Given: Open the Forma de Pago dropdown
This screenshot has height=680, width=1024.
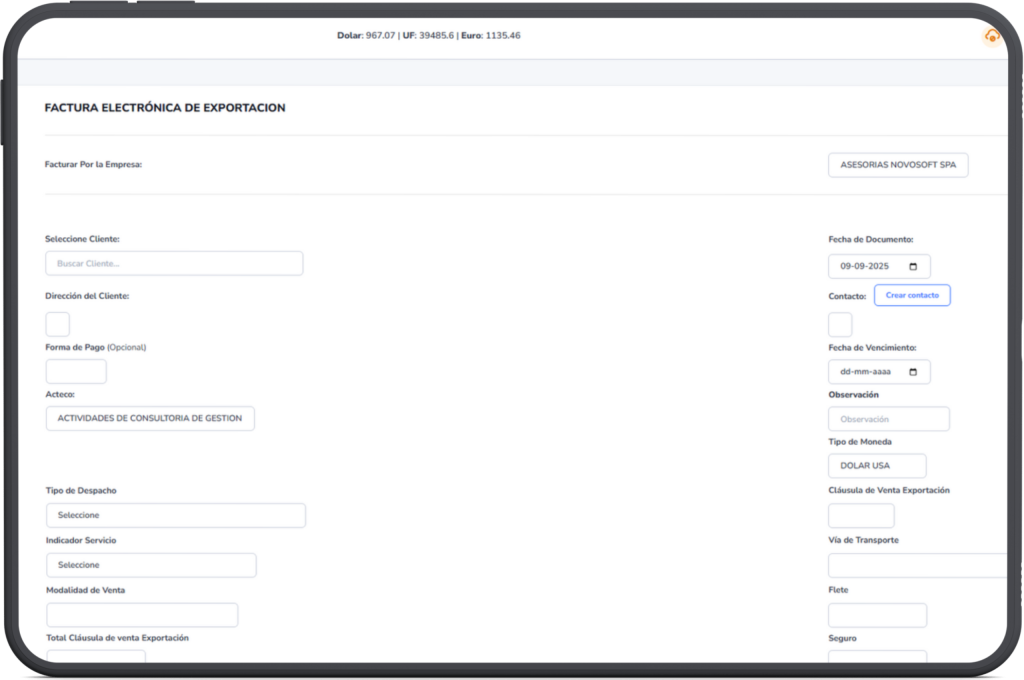Looking at the screenshot, I should coord(76,372).
